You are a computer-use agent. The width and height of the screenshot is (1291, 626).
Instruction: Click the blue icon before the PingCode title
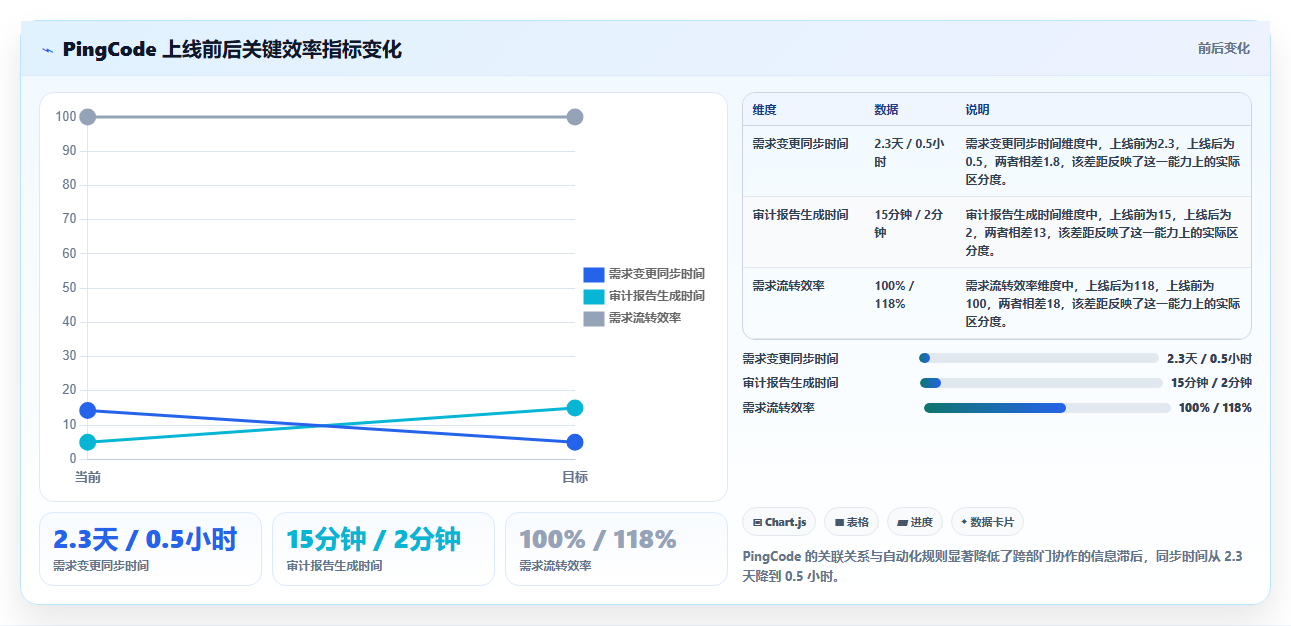click(48, 50)
